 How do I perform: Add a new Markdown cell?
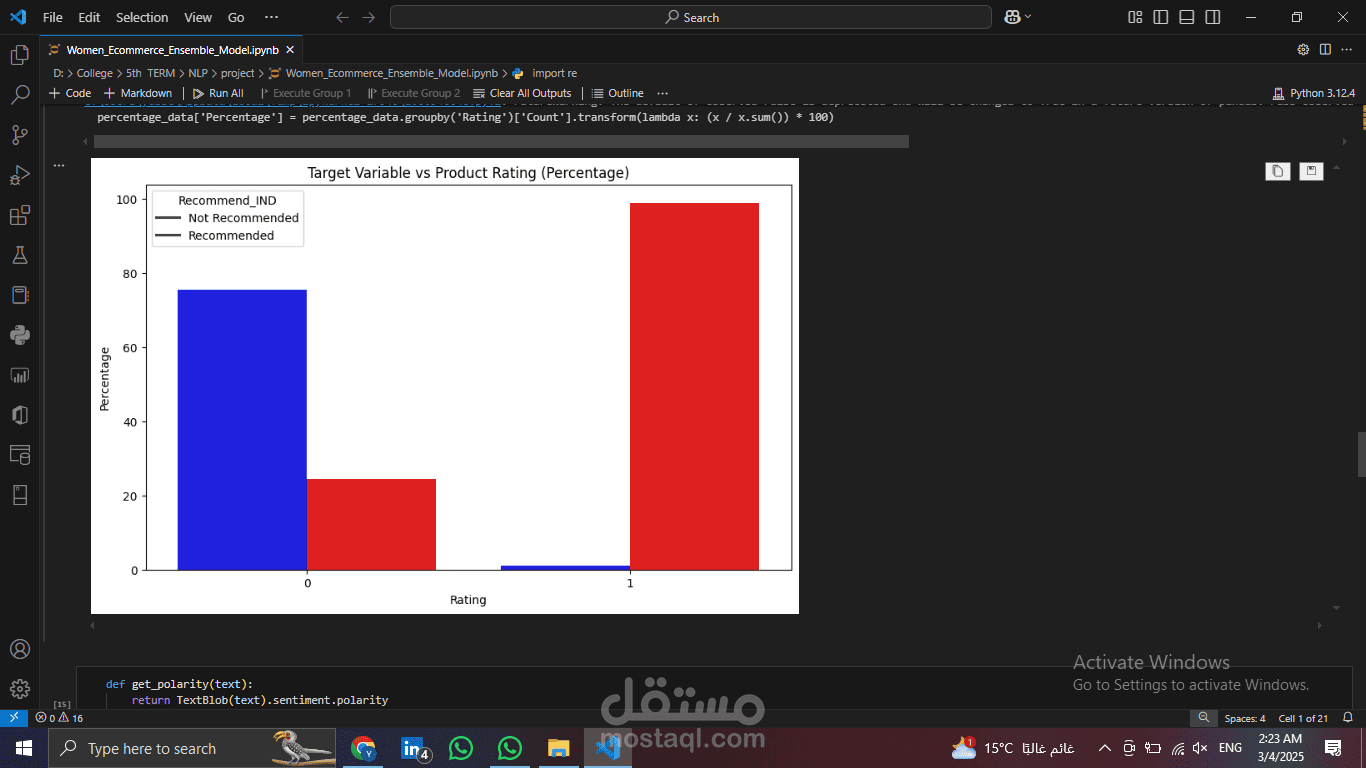click(x=138, y=93)
